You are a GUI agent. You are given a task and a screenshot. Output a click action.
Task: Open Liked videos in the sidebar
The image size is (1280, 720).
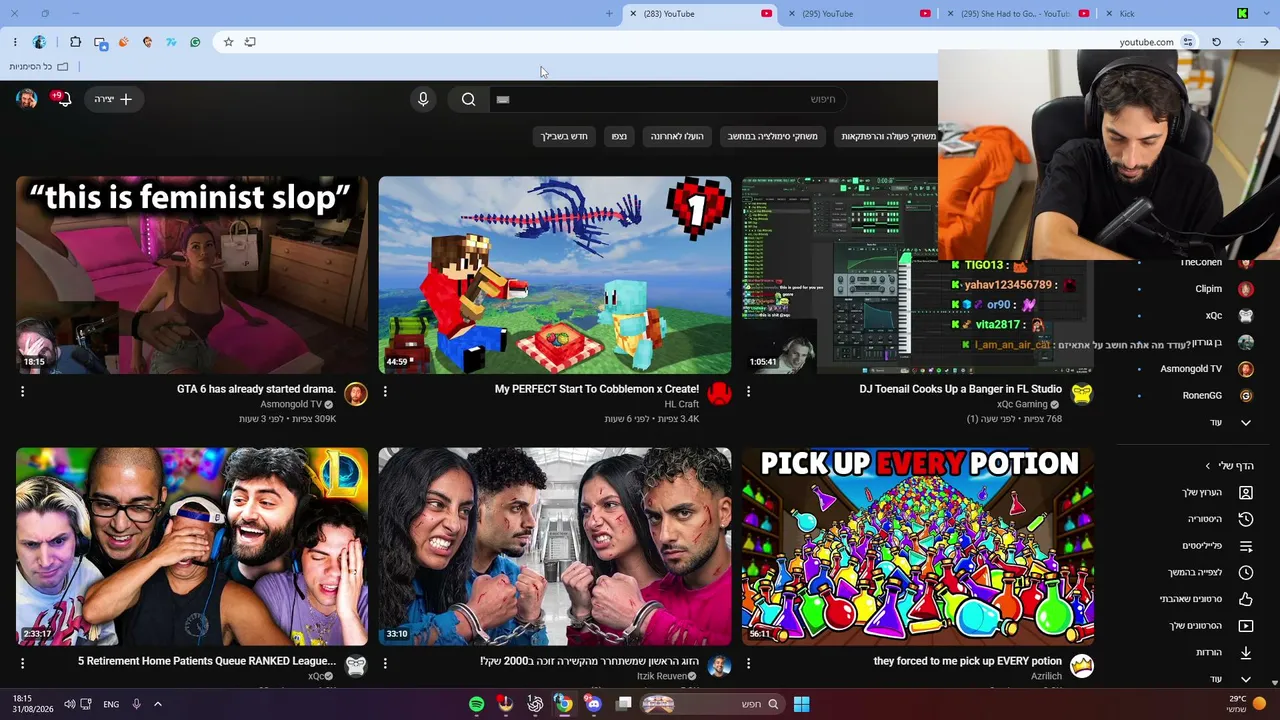[1206, 599]
